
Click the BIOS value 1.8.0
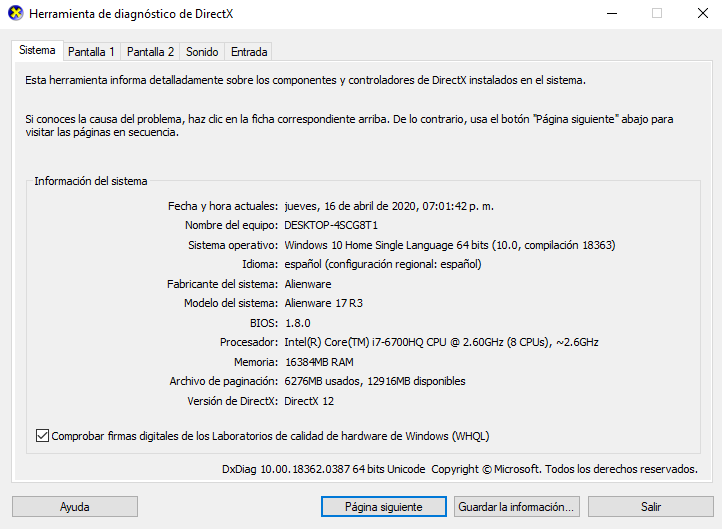[297, 323]
